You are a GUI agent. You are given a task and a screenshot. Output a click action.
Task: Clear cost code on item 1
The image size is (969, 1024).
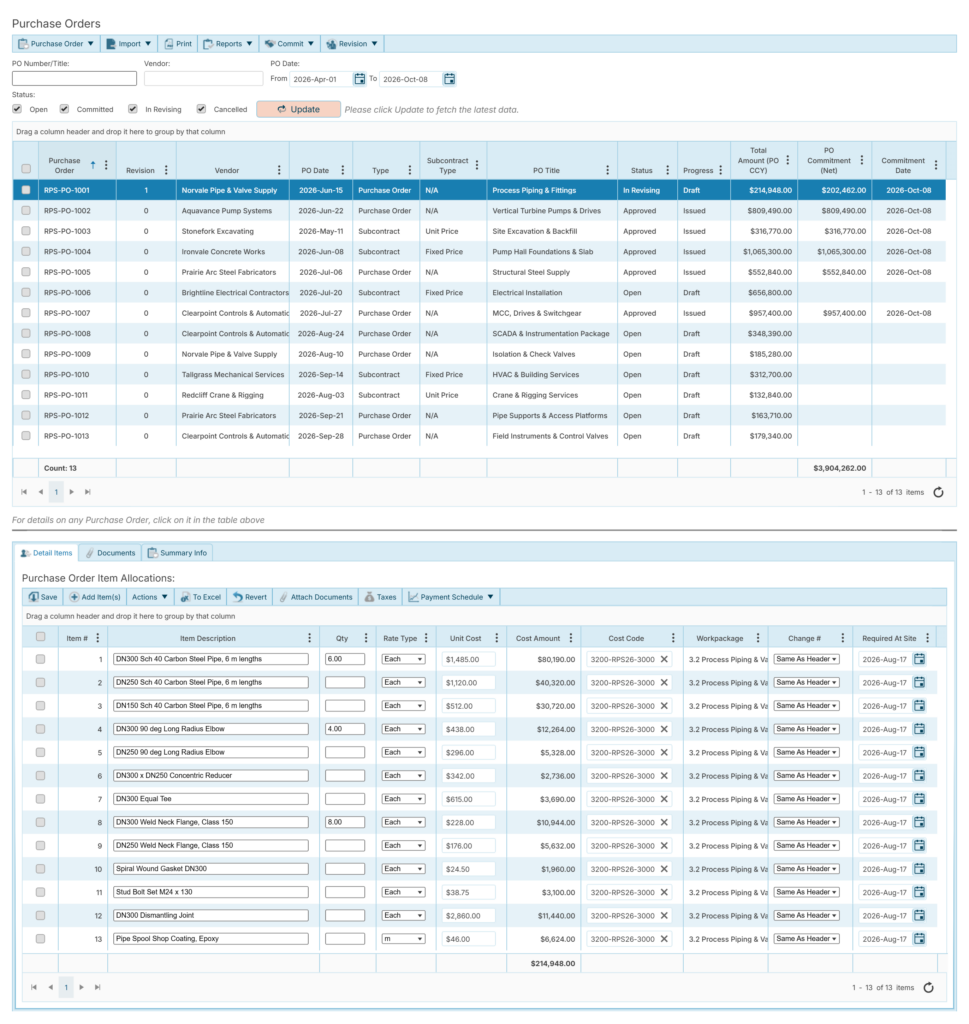[664, 660]
